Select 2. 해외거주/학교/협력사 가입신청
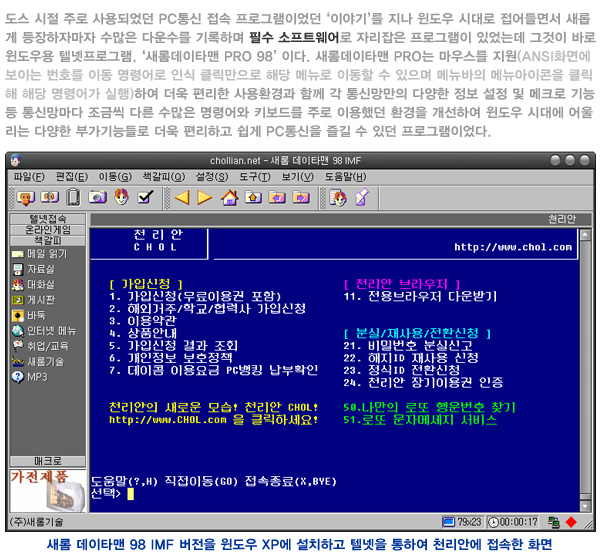Image resolution: width=600 pixels, height=556 pixels. point(207,308)
